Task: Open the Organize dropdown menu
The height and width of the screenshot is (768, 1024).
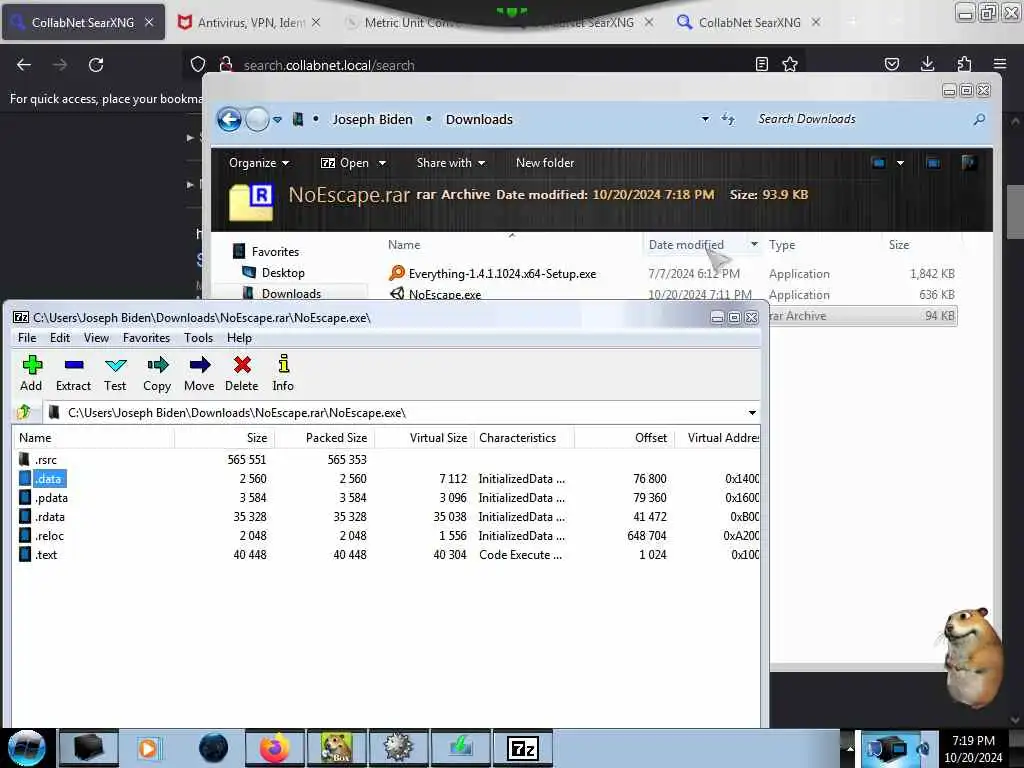Action: (x=259, y=163)
